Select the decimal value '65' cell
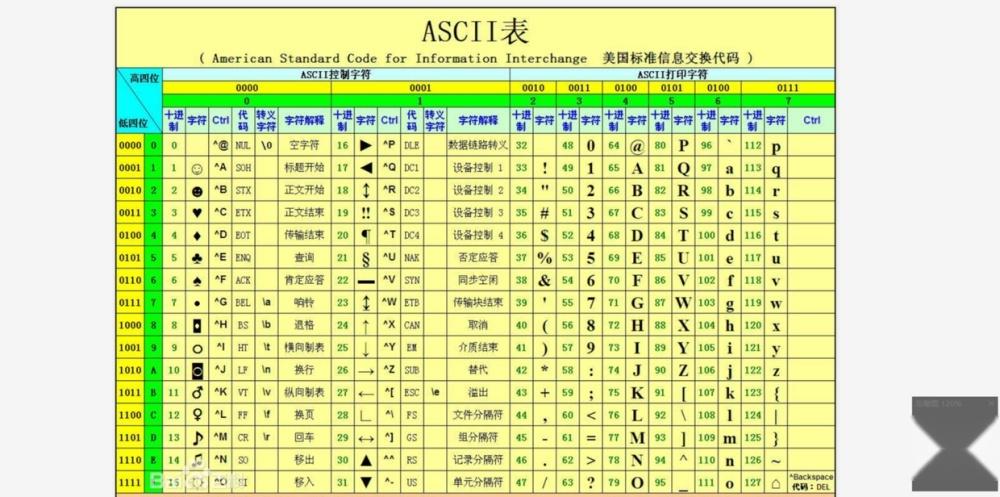Screen dimensions: 1000x497 click(x=614, y=168)
